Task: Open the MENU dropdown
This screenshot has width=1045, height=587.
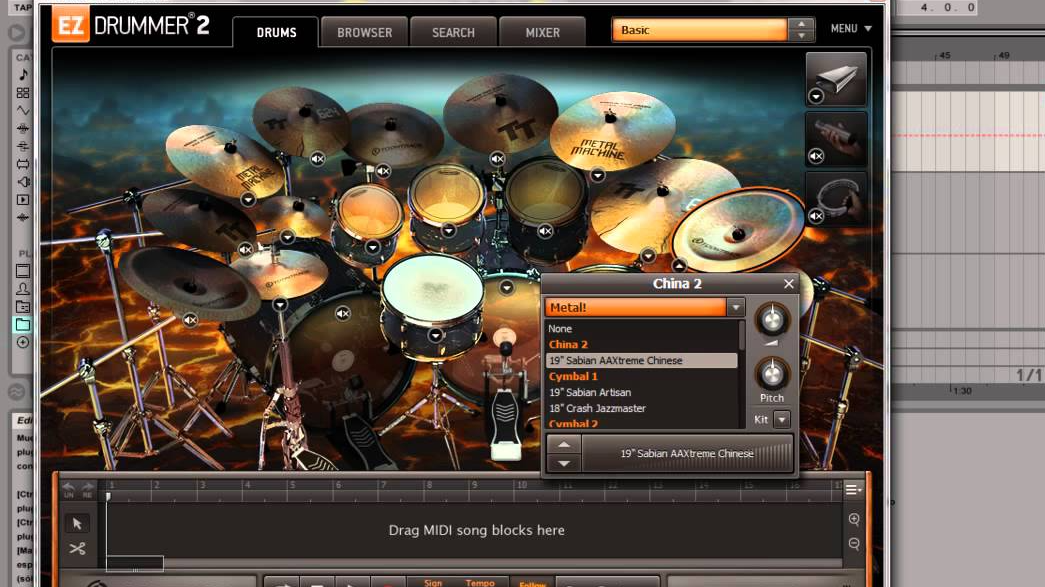Action: [x=851, y=29]
